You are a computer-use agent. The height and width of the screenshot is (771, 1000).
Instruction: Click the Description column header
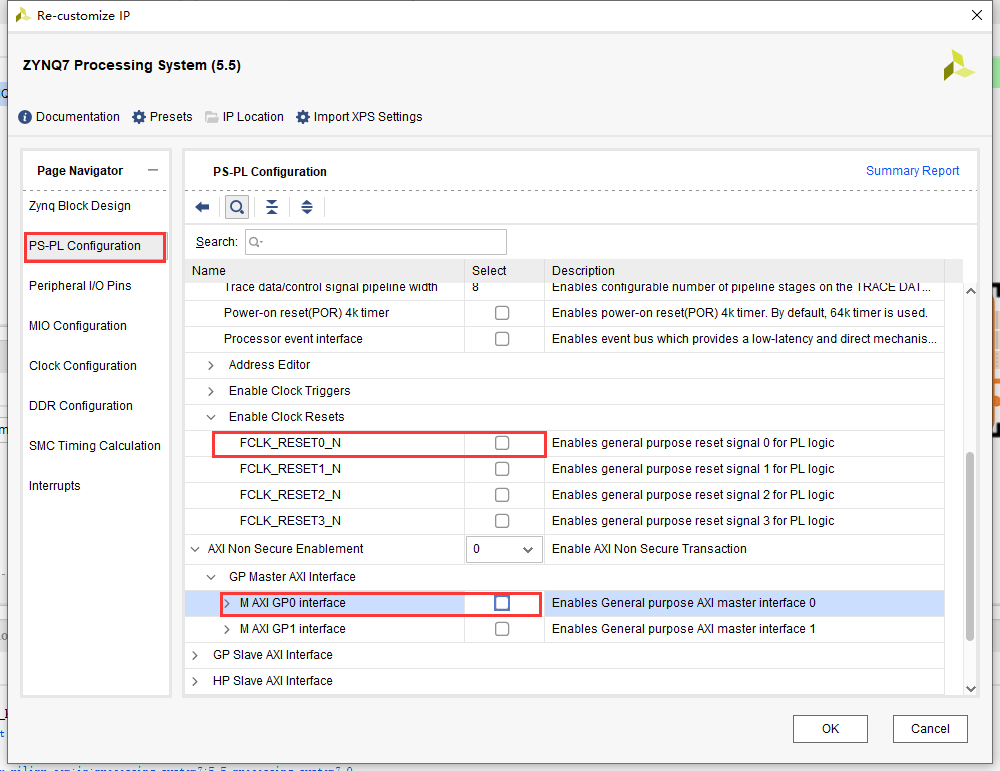[x=744, y=270]
